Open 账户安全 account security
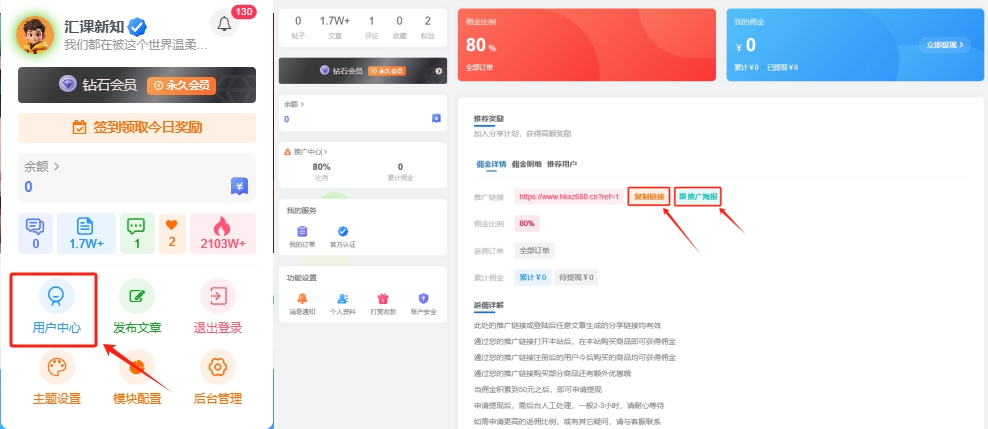988x429 pixels. coord(423,304)
